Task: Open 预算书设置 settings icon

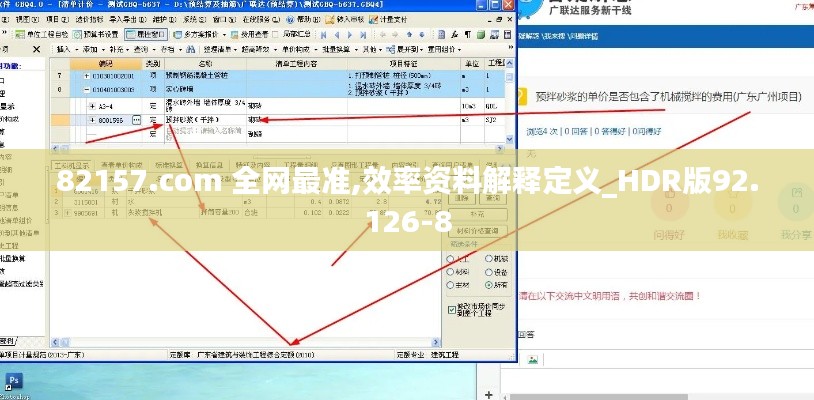Action: [x=76, y=35]
